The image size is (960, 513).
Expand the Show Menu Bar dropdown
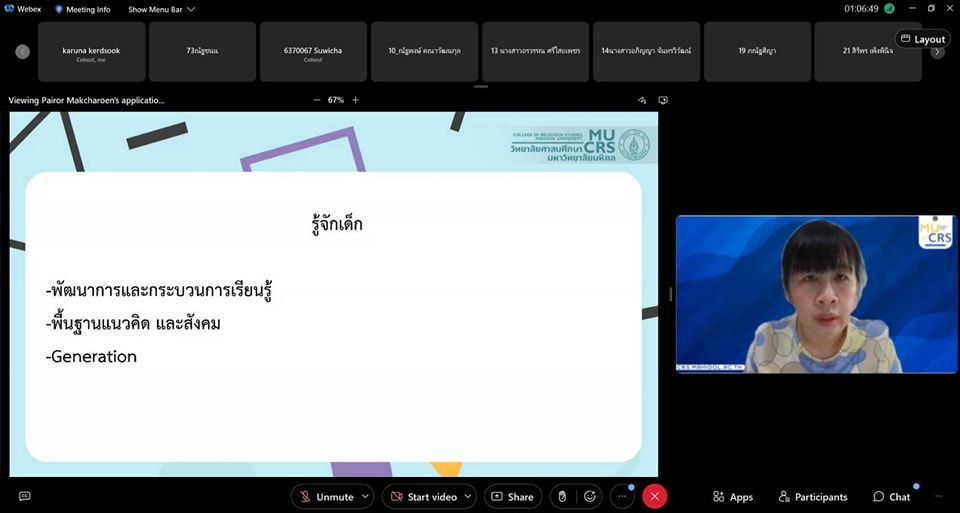[161, 9]
